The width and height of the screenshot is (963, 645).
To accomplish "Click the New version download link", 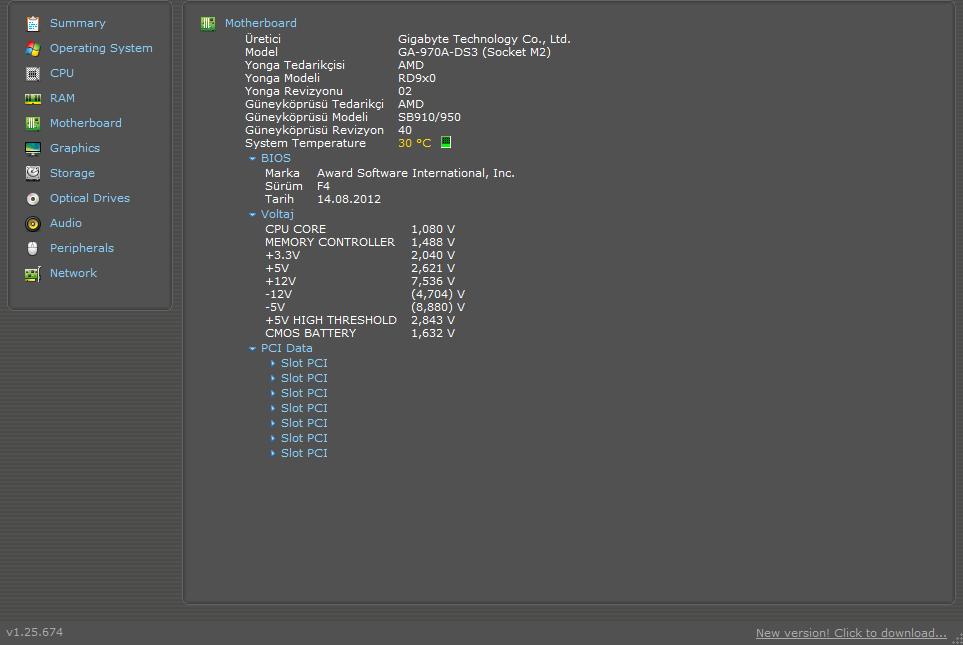I will click(851, 633).
